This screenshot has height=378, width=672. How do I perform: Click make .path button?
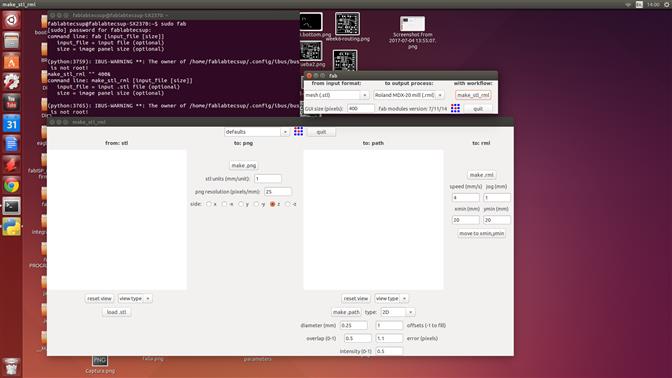coord(346,312)
